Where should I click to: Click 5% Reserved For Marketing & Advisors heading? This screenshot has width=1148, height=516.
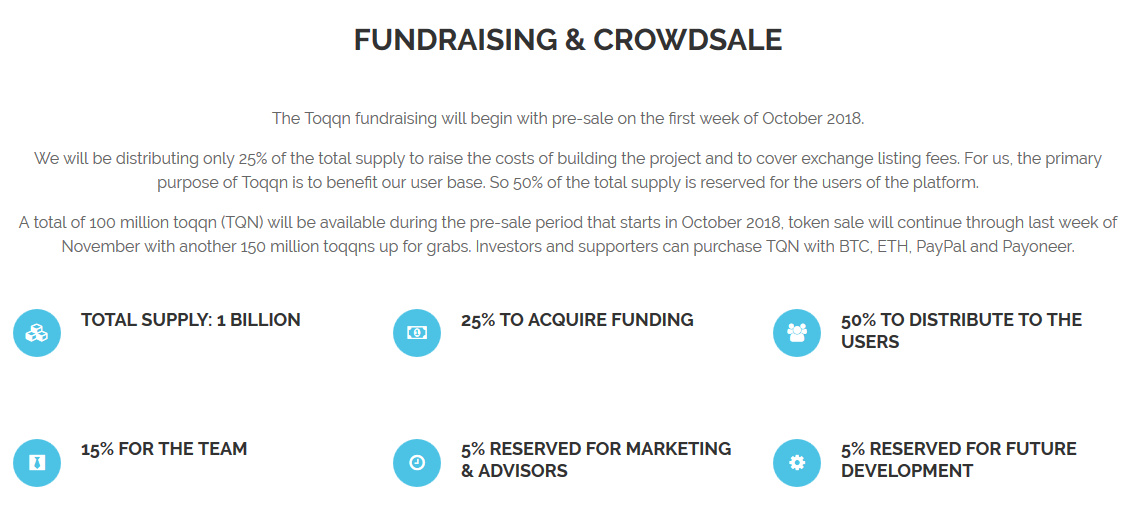click(x=596, y=460)
